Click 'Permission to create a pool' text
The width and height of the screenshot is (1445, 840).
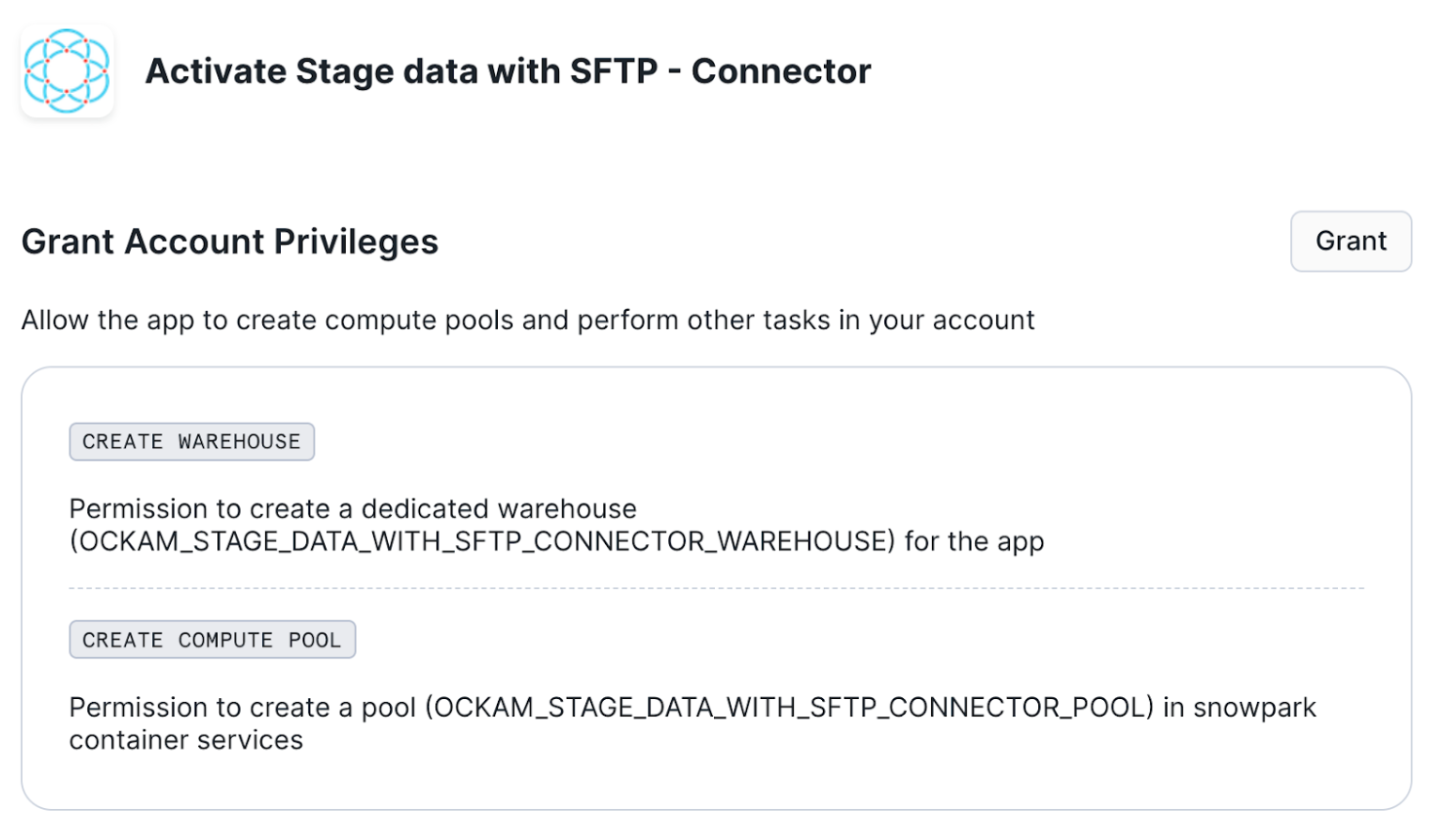click(x=242, y=708)
